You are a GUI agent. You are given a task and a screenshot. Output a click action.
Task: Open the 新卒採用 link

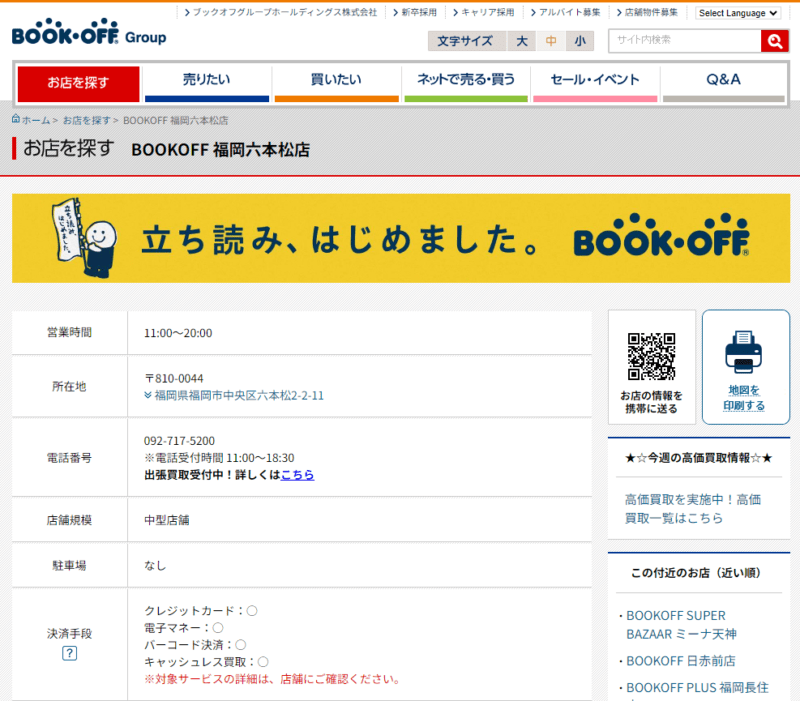click(415, 12)
